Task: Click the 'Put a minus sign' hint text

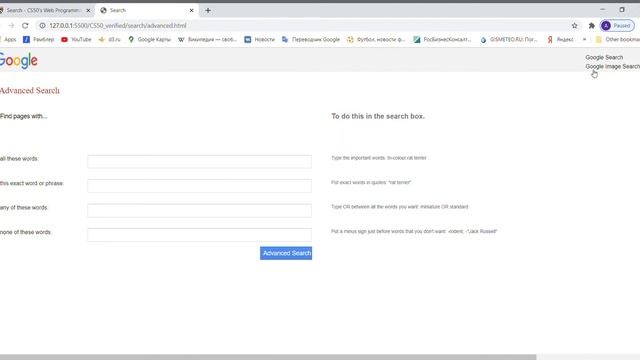Action: pyautogui.click(x=414, y=231)
